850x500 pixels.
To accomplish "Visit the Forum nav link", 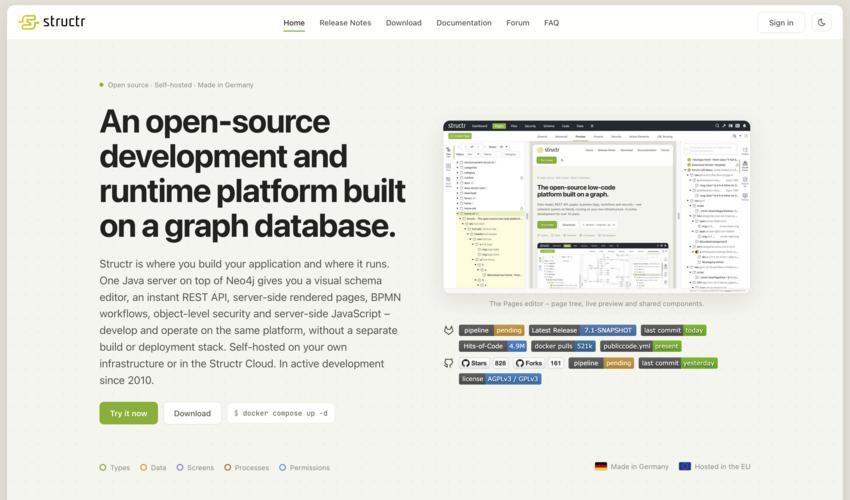I will point(518,23).
